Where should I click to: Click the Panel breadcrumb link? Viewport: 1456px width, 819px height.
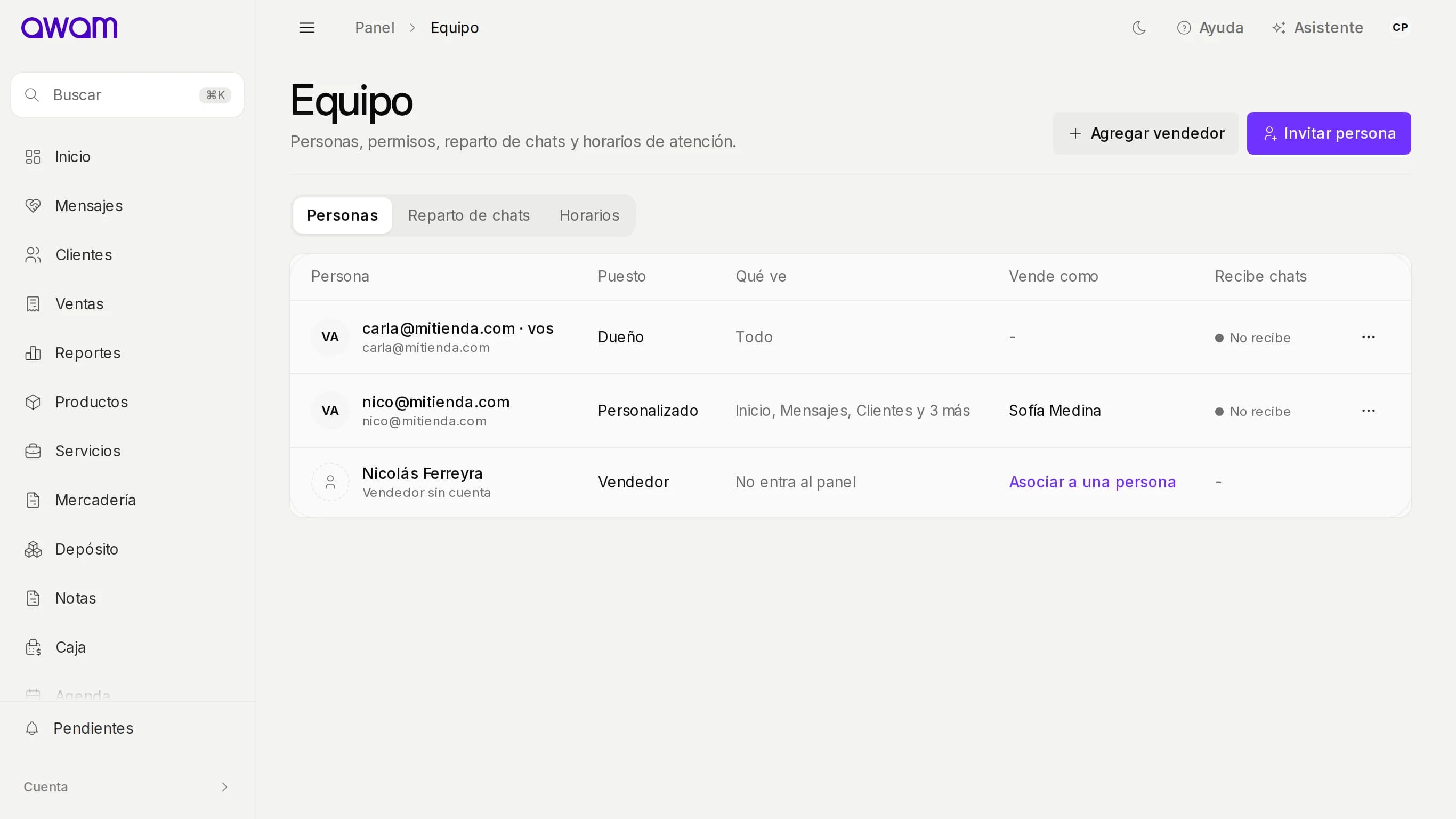(374, 28)
